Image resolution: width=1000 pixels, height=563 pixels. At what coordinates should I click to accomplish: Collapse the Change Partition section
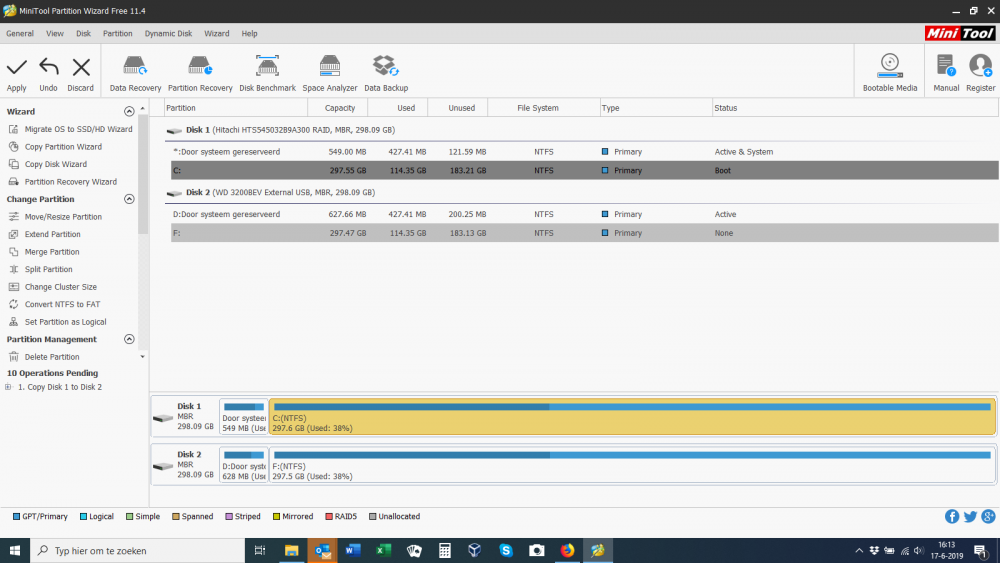129,199
